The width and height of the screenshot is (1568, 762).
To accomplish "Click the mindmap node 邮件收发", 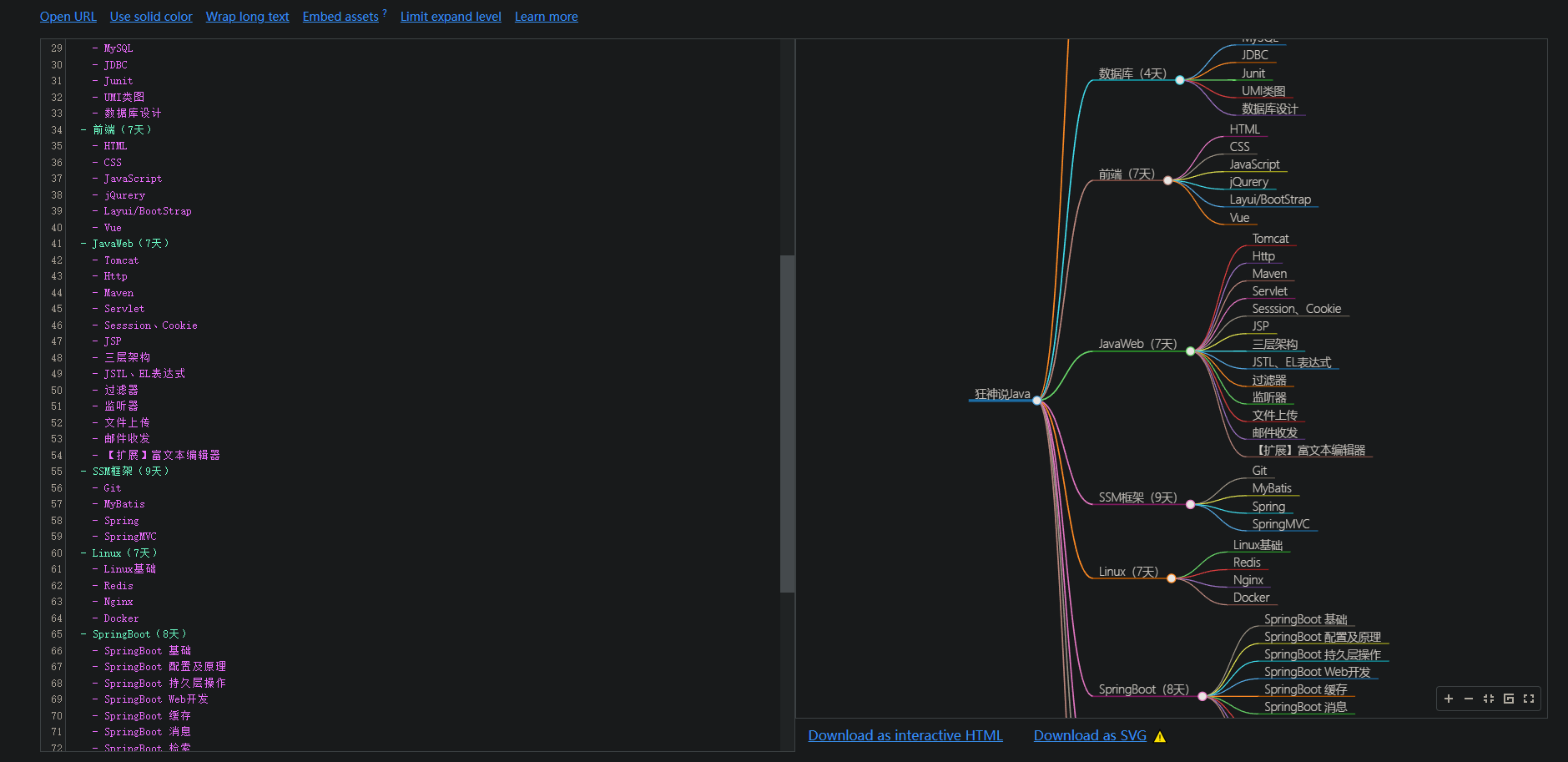I will [1274, 432].
